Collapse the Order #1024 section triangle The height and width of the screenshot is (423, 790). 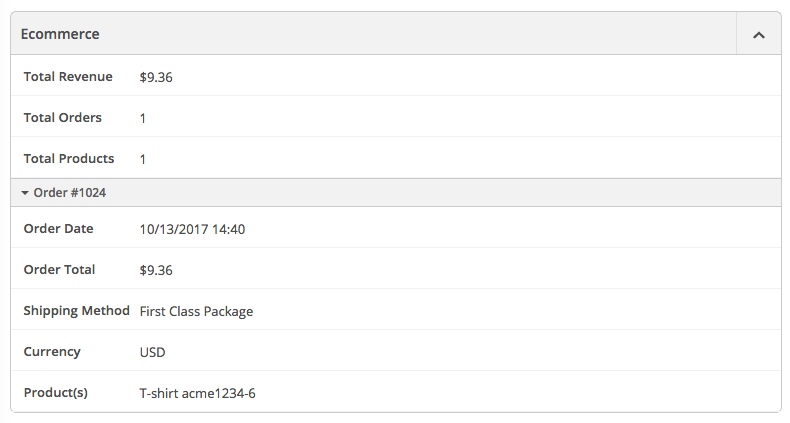click(25, 193)
